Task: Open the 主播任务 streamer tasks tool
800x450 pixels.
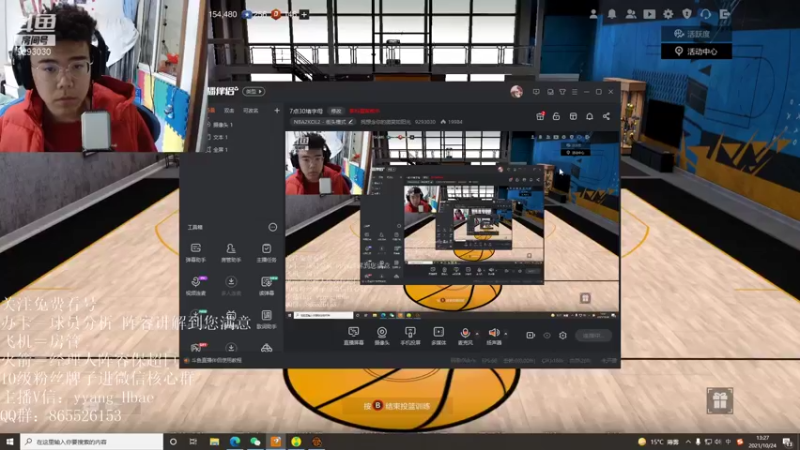Action: pyautogui.click(x=266, y=253)
